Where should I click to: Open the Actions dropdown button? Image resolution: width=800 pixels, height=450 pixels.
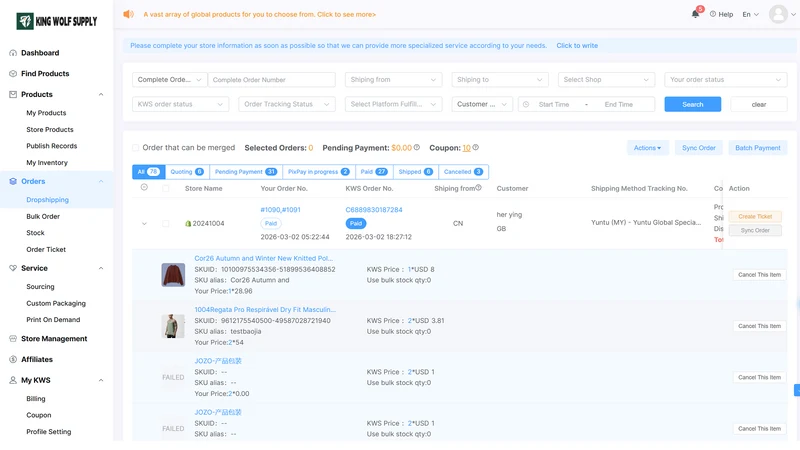647,148
